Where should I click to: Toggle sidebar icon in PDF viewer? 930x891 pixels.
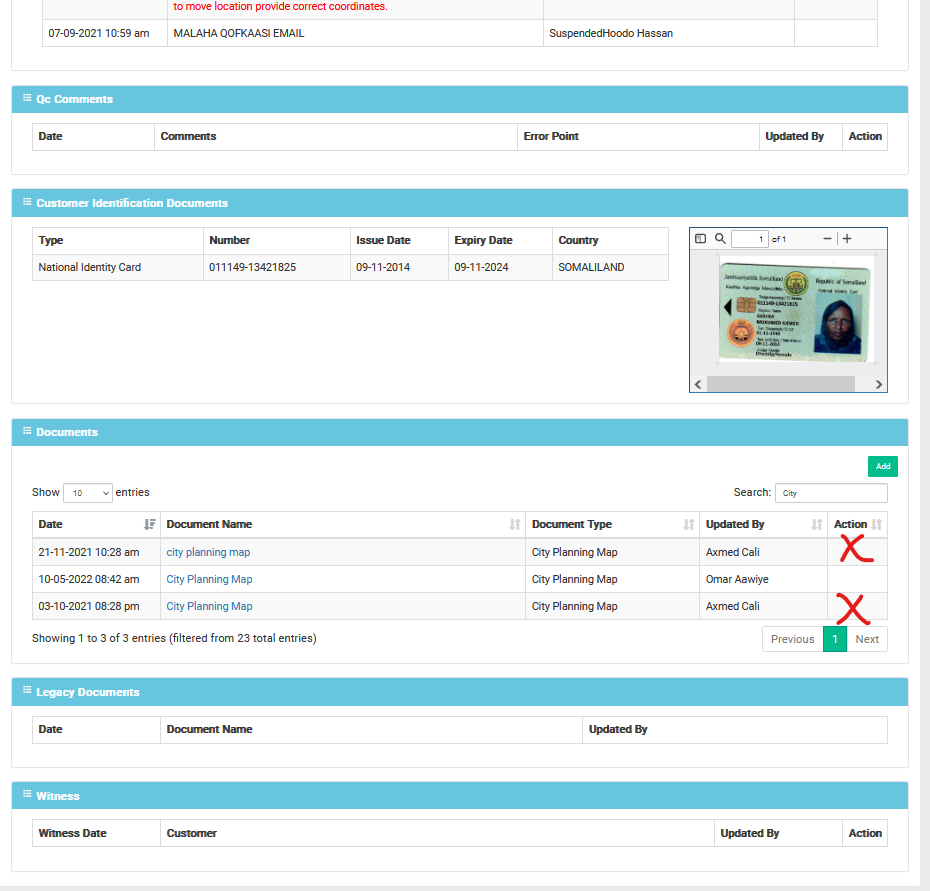click(x=700, y=238)
